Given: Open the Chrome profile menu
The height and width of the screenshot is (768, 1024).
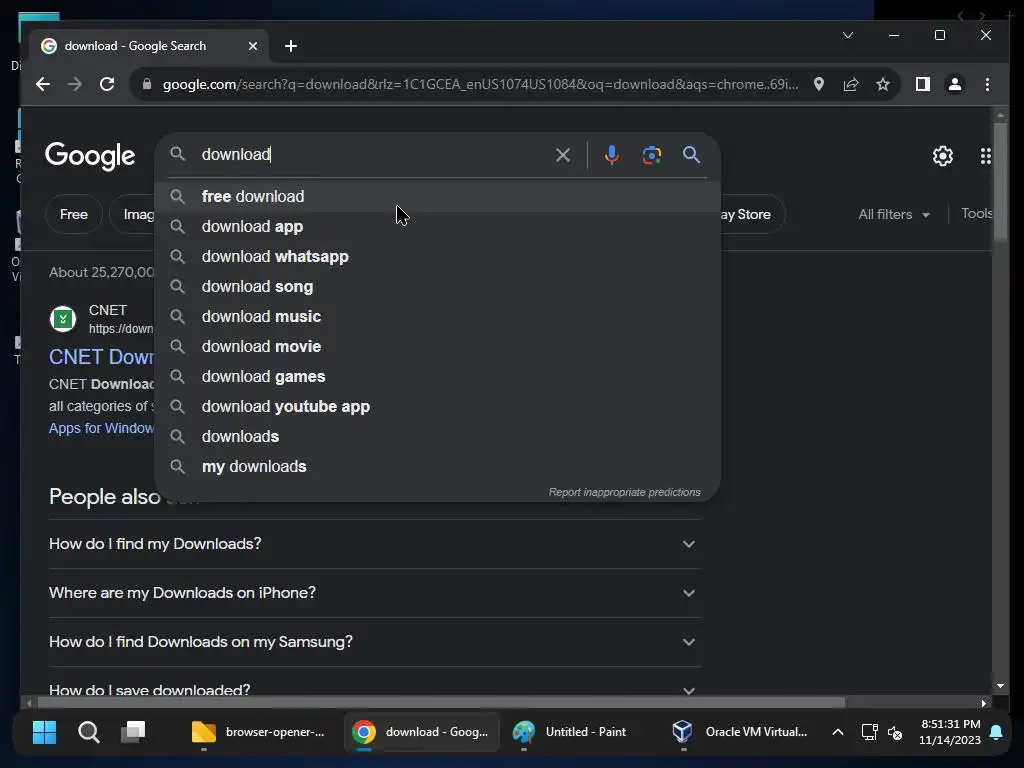Looking at the screenshot, I should (x=955, y=84).
